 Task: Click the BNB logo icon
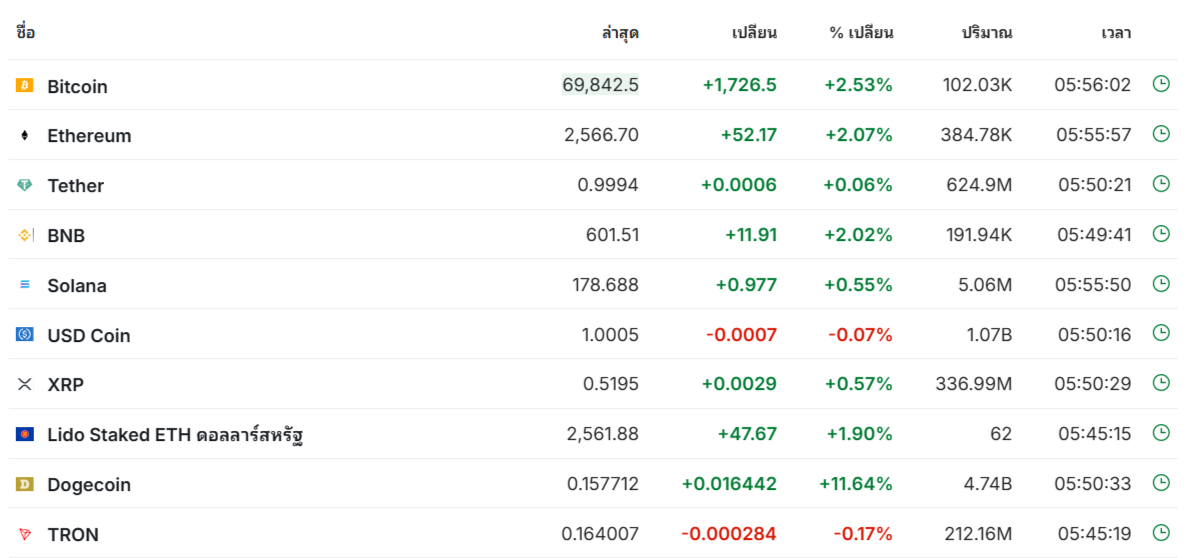click(x=24, y=235)
